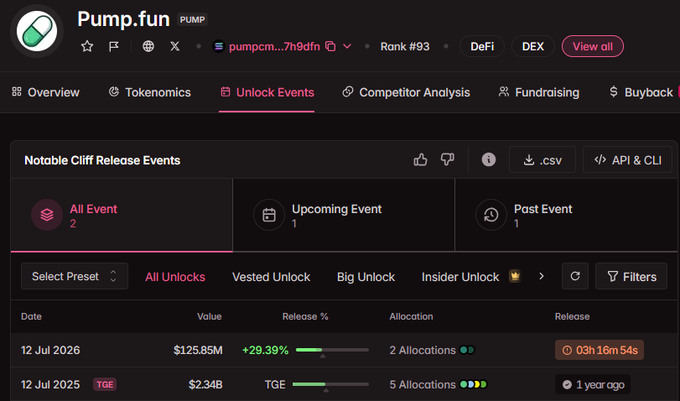
Task: Copy the pumpcm...7h9dfn contract address
Action: 330,46
